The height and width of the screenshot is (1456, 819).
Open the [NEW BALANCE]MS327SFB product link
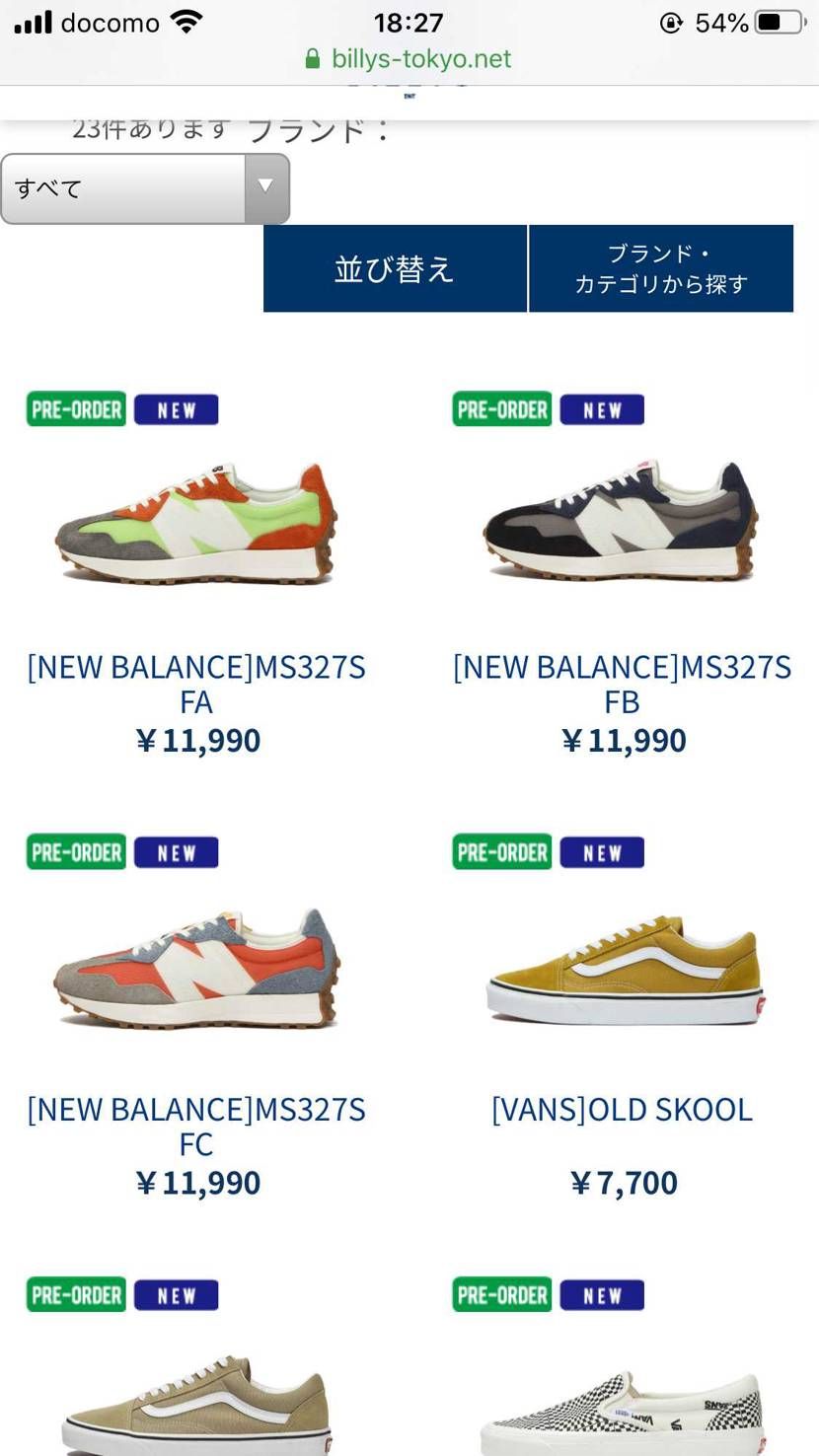(623, 685)
